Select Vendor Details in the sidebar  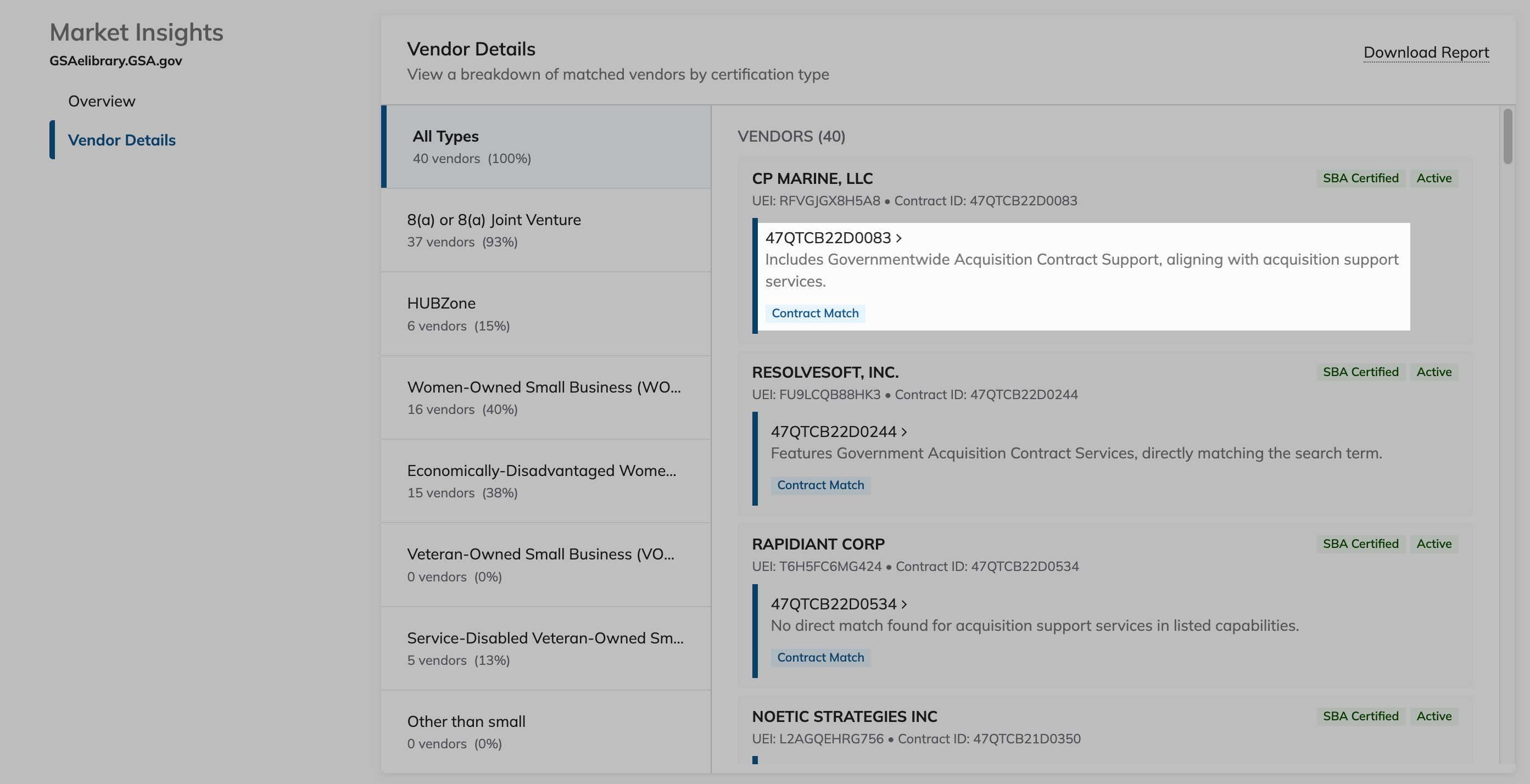coord(122,139)
